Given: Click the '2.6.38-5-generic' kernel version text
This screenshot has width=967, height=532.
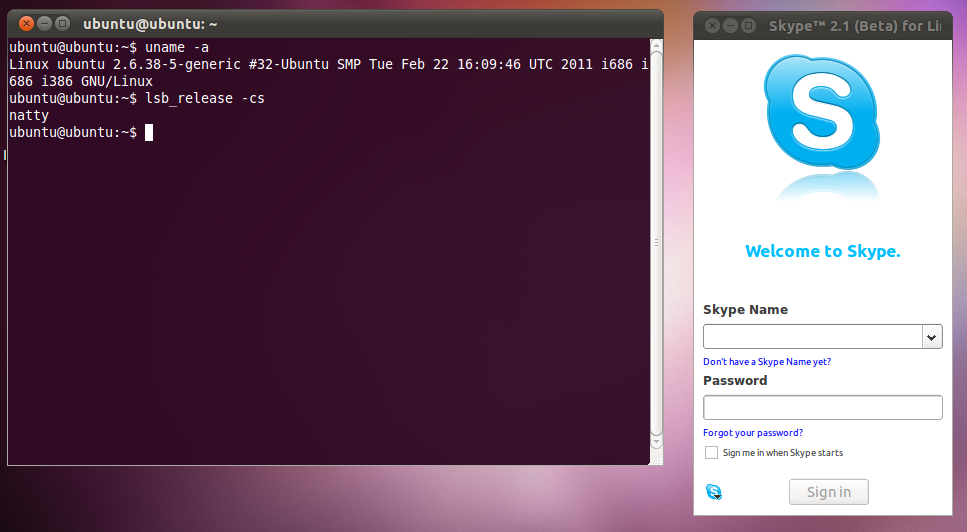Looking at the screenshot, I should tap(176, 64).
